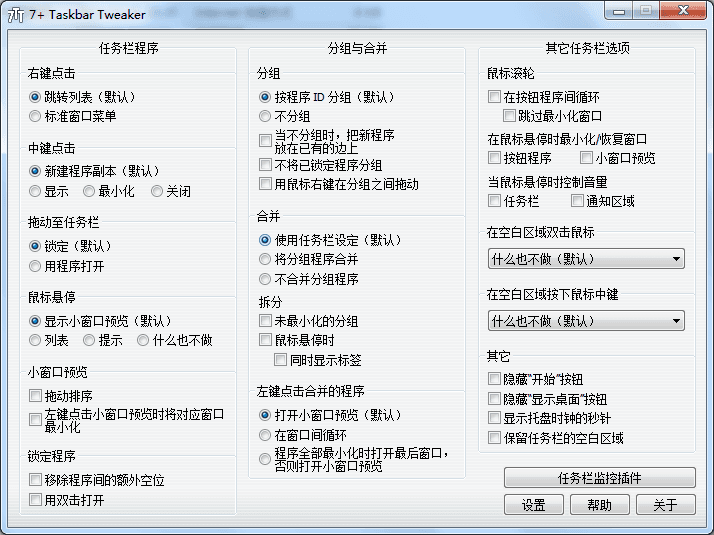Select 程序全部最小化时打开最后窗口 option
Image resolution: width=714 pixels, height=535 pixels.
click(265, 459)
